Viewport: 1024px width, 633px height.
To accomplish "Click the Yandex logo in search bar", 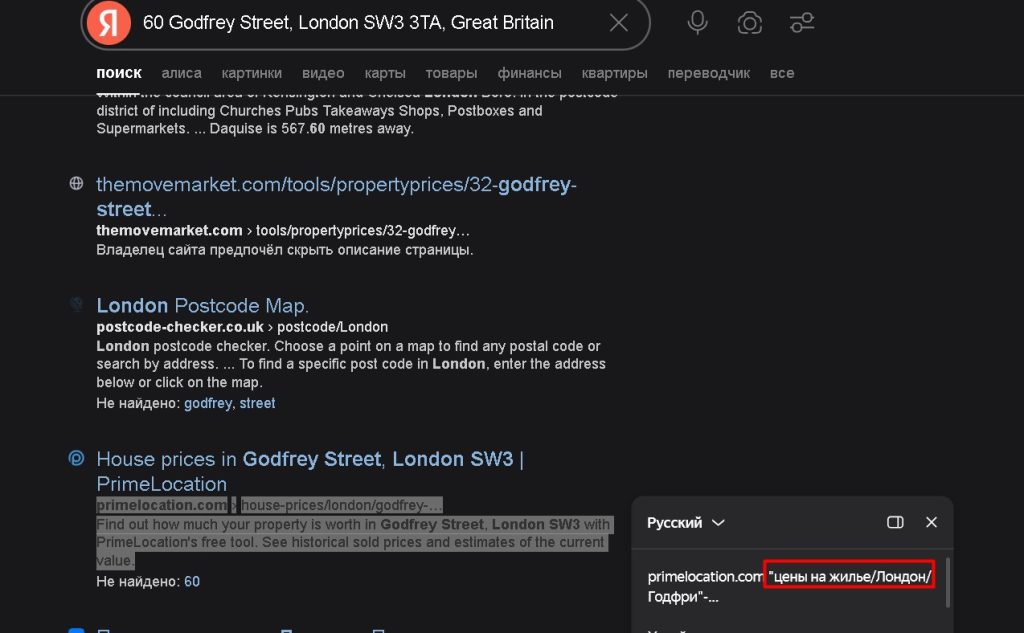I will [108, 23].
